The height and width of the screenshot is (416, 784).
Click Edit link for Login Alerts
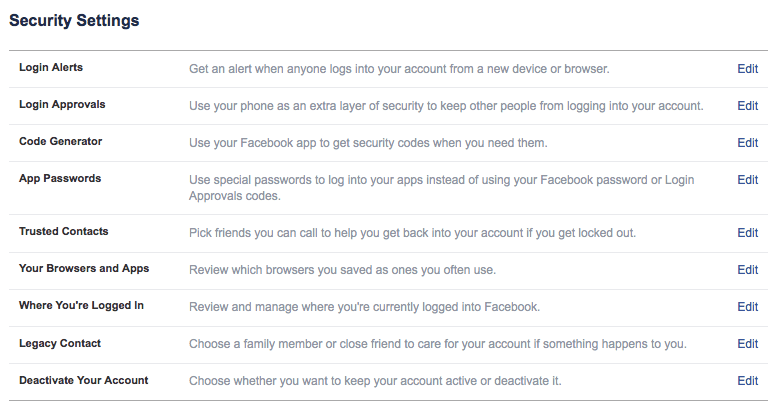[747, 69]
